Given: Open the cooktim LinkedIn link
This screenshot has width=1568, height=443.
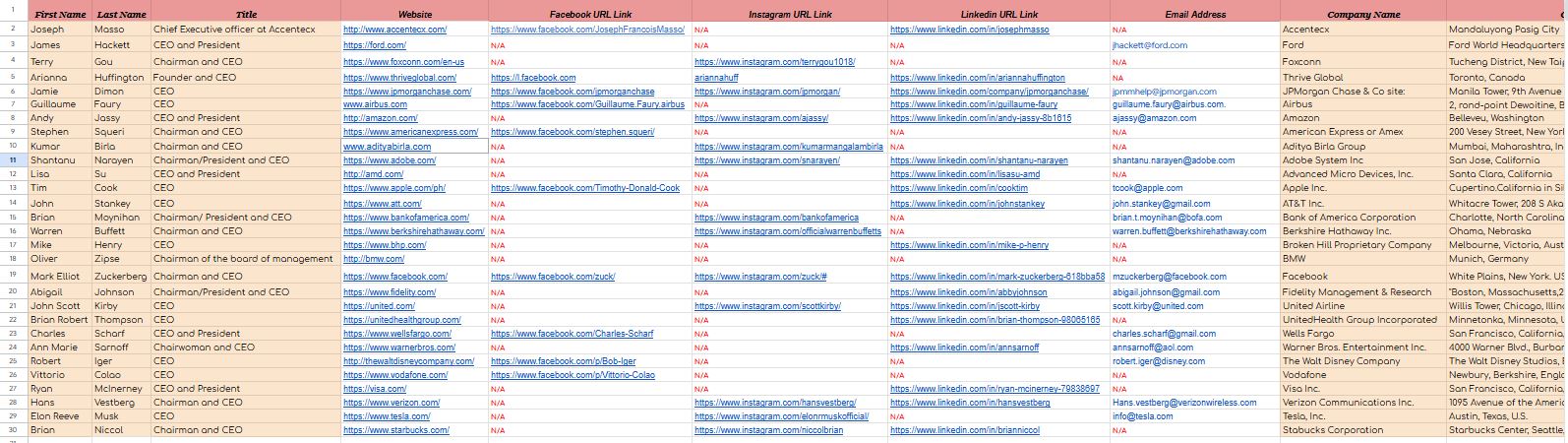Looking at the screenshot, I should tap(958, 188).
